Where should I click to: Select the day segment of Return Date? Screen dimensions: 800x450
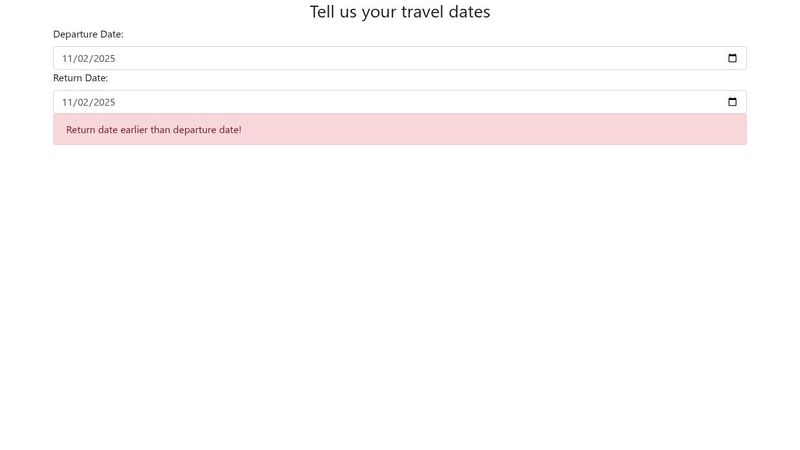click(84, 102)
